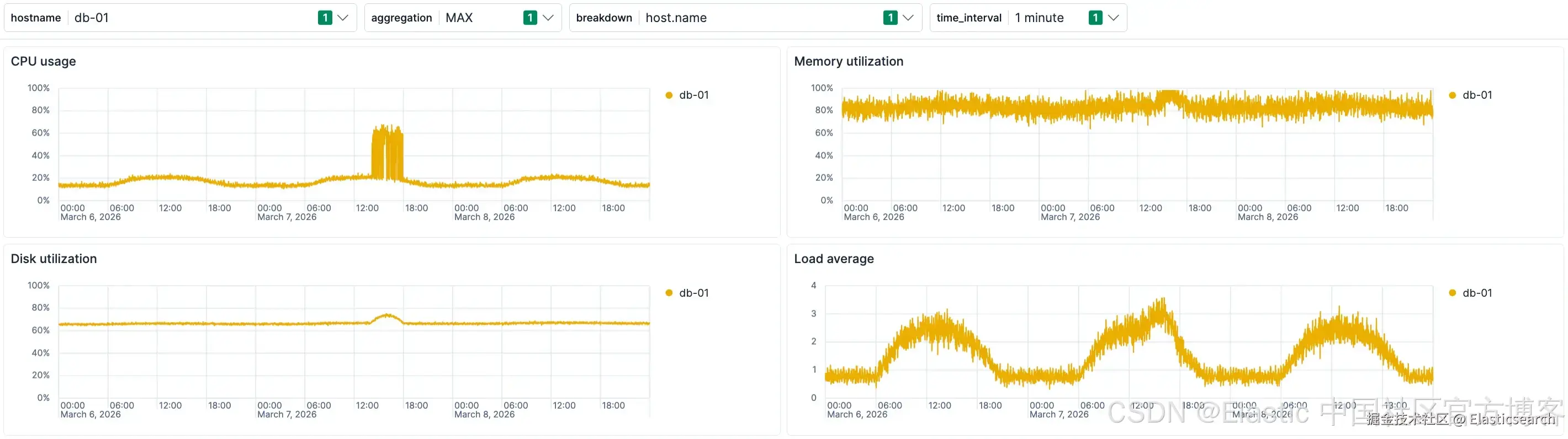1568x439 pixels.
Task: Click the 100% axis label in CPU usage chart
Action: coord(38,88)
